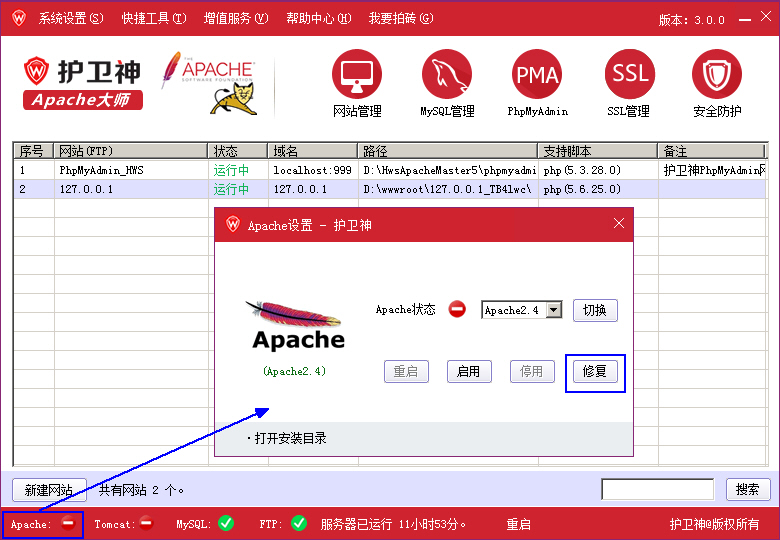Click 运行中 status of PhpMyAdmin_HWS
This screenshot has width=780, height=540.
tap(231, 170)
